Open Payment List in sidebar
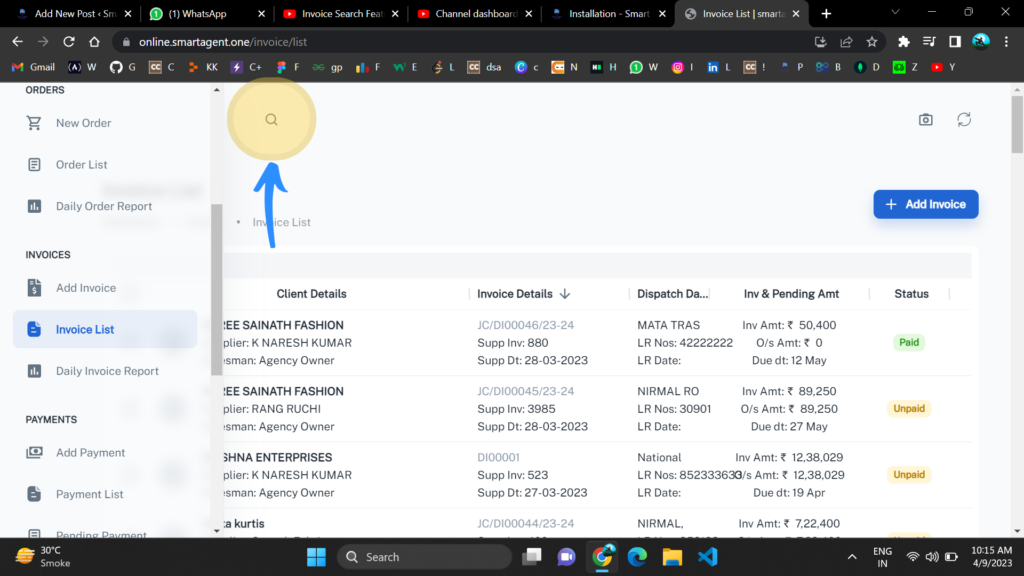The image size is (1024, 576). tap(89, 494)
